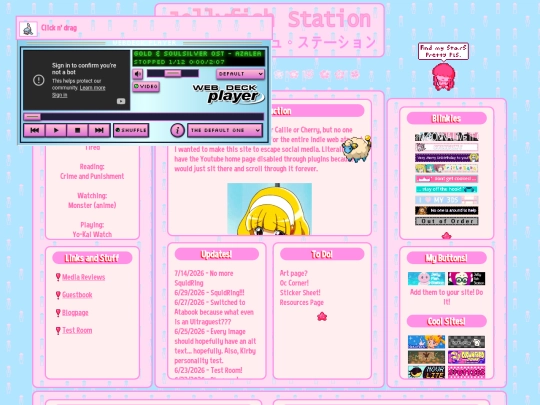Click the blue Jelly Fish Station button
Viewport: 540px width, 405px height.
point(426,279)
